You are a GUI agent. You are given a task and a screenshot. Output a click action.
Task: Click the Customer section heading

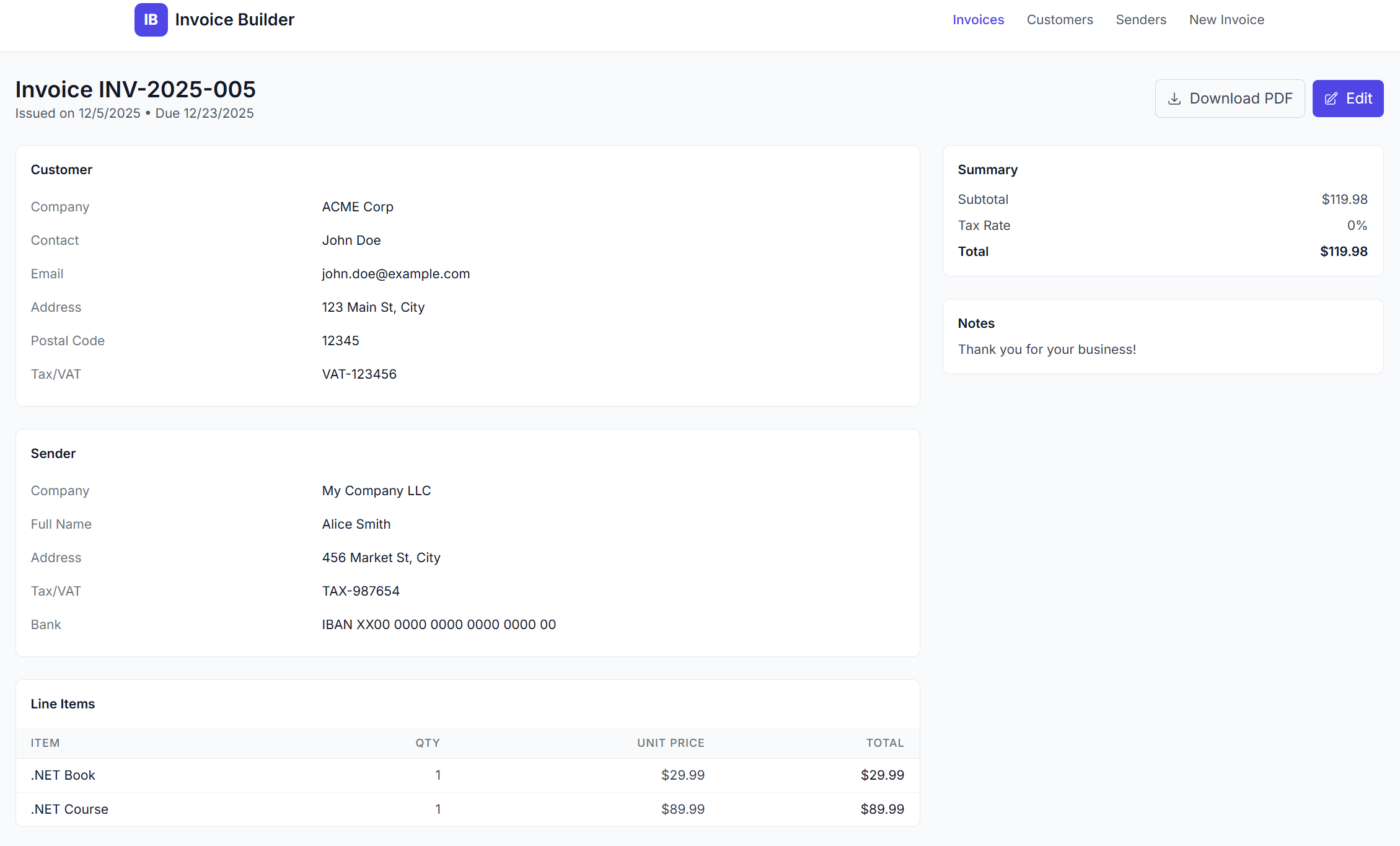point(61,169)
